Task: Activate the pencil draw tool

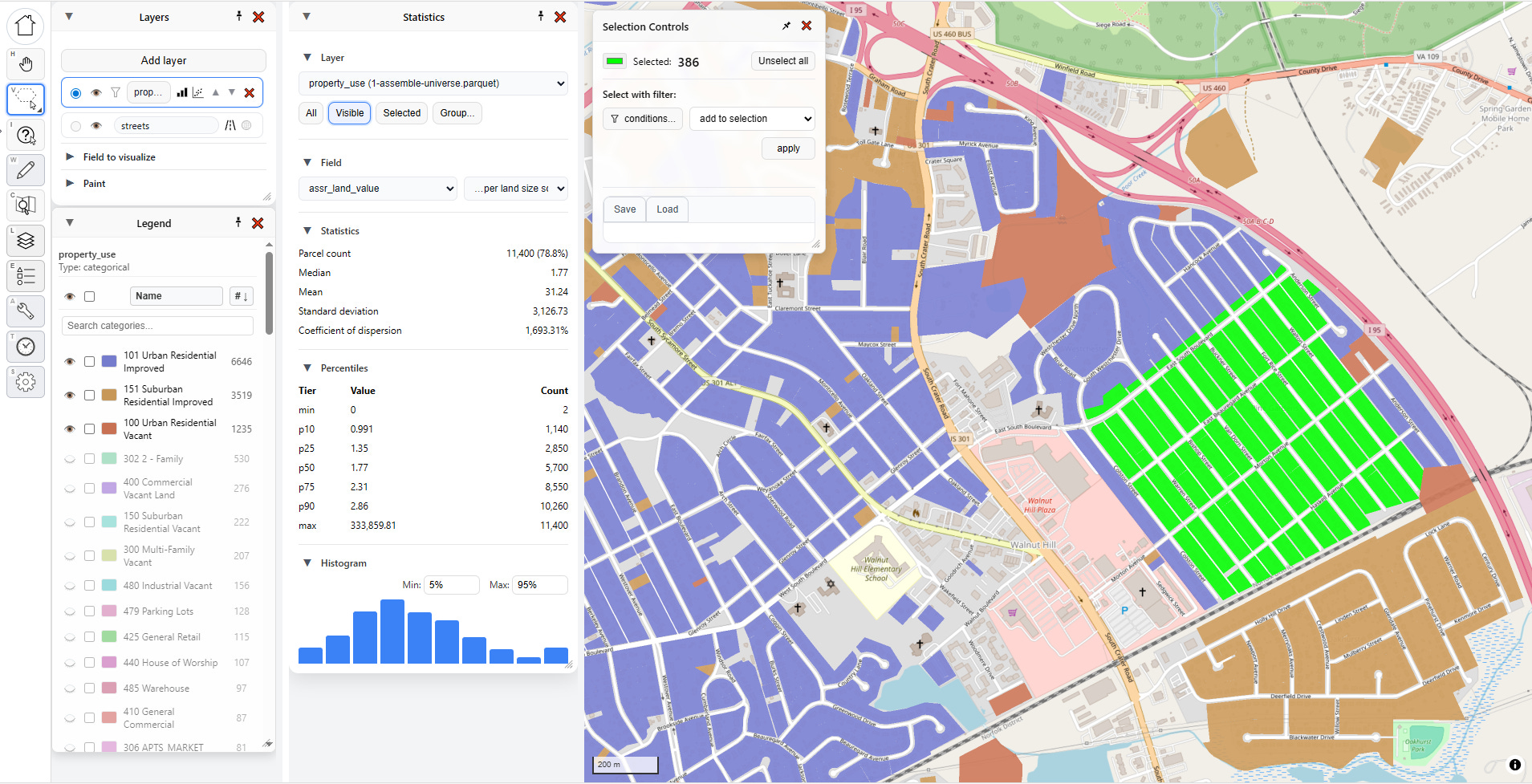Action: 26,169
